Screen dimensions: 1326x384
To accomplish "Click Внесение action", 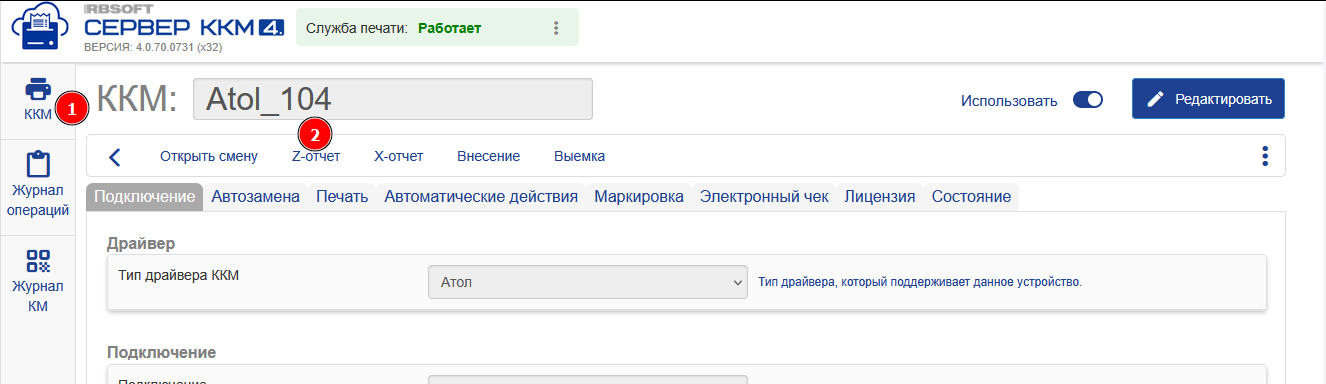I will (488, 156).
